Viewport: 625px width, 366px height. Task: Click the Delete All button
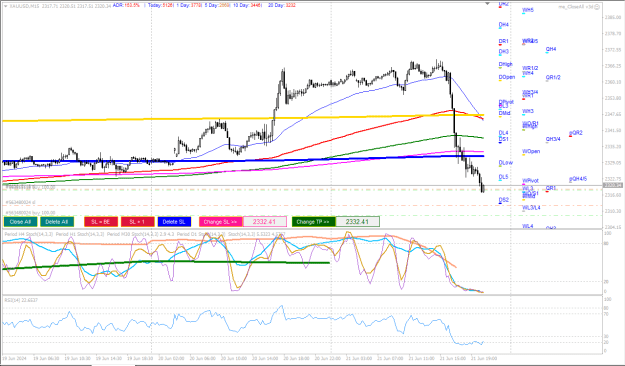tap(57, 222)
